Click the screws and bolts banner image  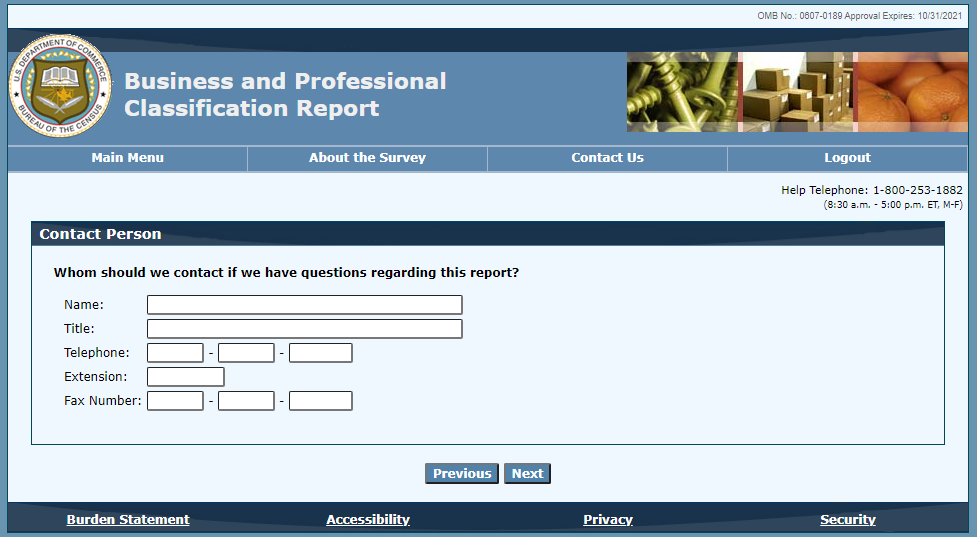coord(682,92)
